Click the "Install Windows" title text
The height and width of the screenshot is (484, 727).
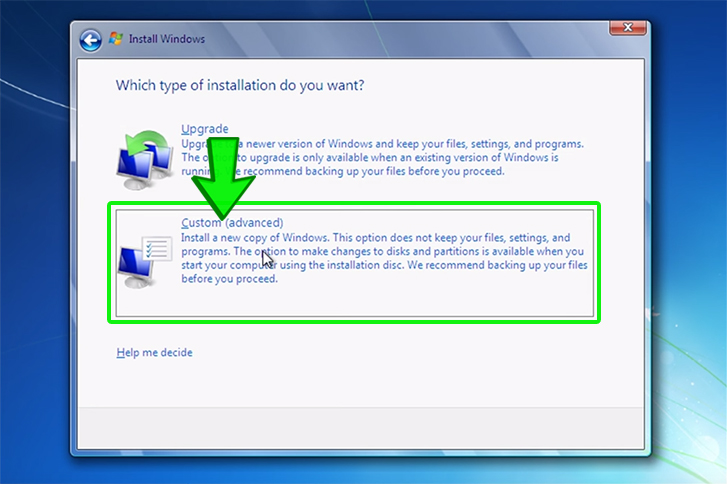(x=167, y=39)
